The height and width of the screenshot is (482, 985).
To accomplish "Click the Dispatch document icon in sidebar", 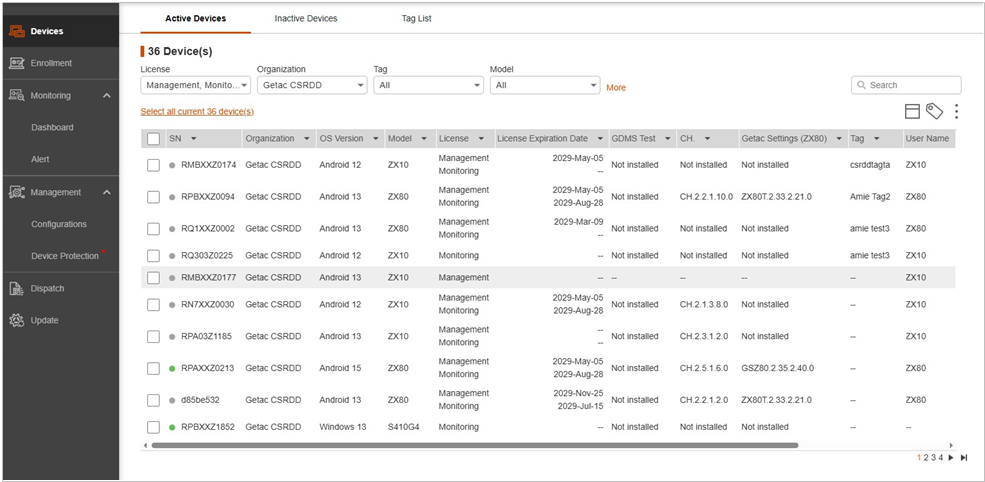I will point(16,288).
